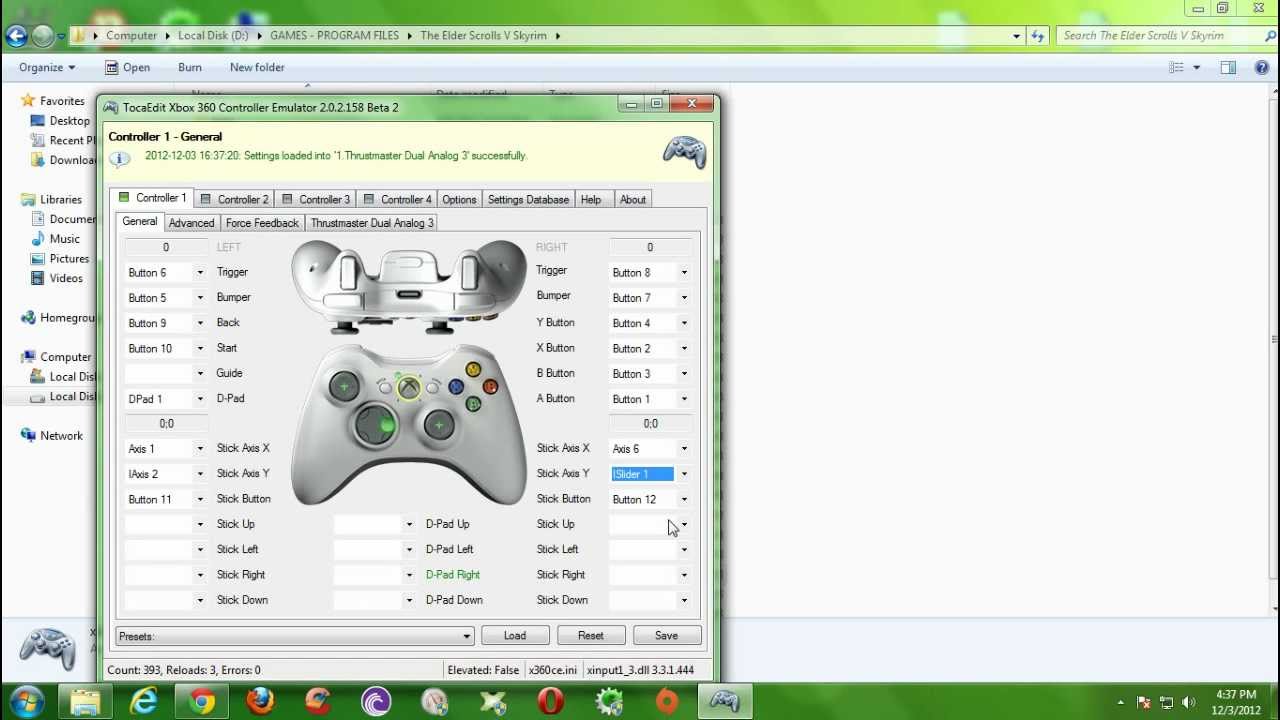Click the Open button in the Explorer toolbar
1280x720 pixels.
point(127,67)
